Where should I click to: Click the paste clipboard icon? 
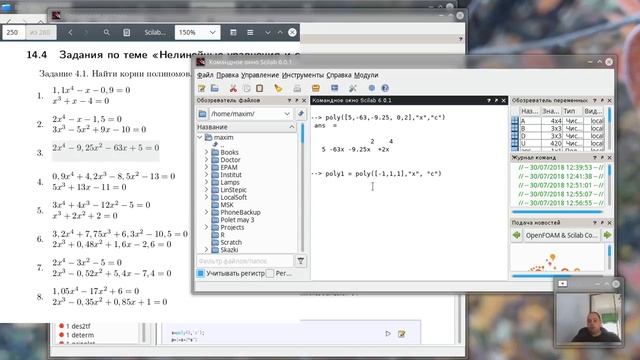260,88
